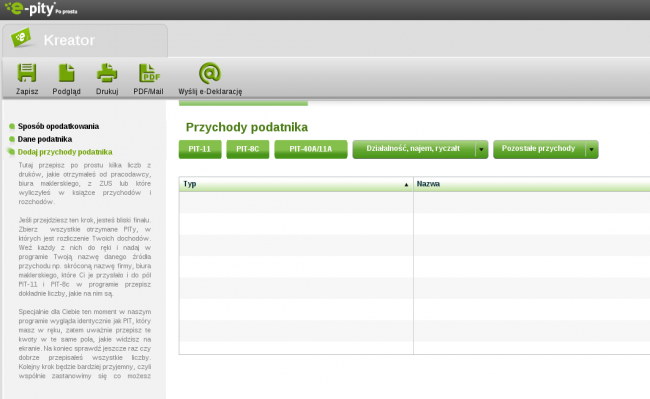Screen dimensions: 650x399
Task: Click the Zapisz floppy disk save icon
Action: click(x=27, y=73)
